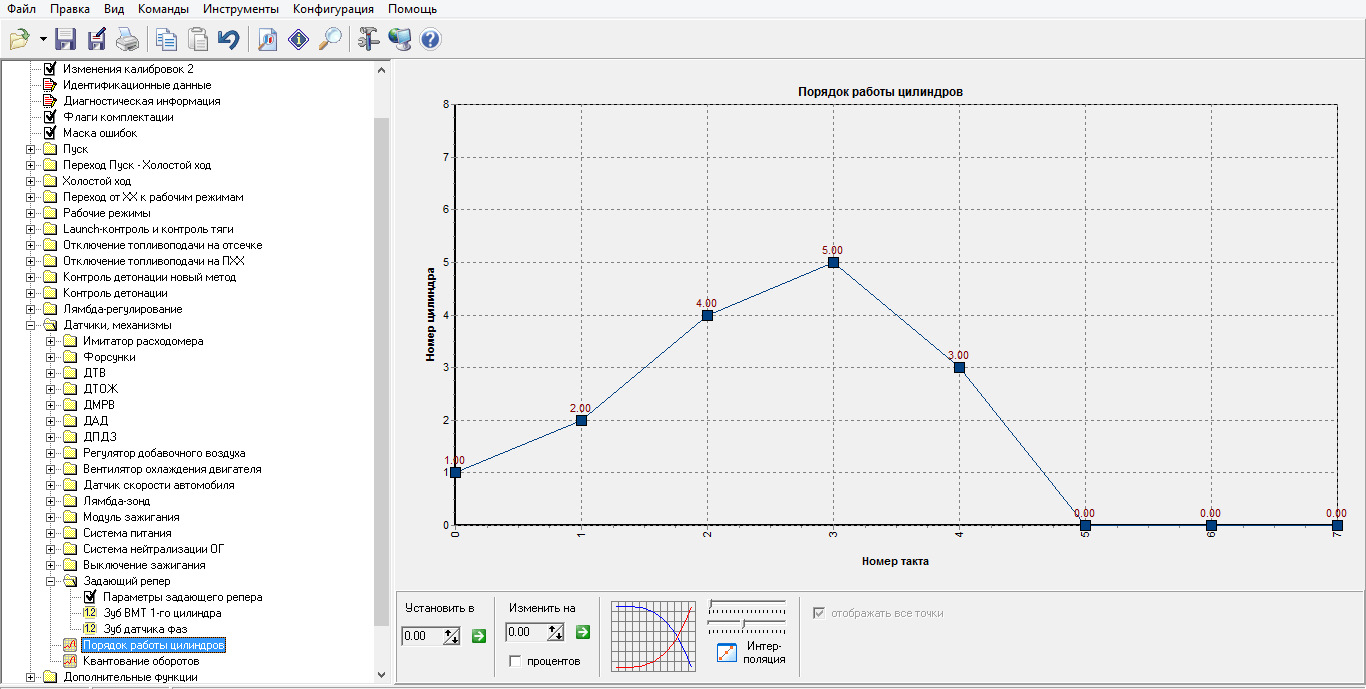Open file with the folder icon
Screen dimensions: 1366x689
pyautogui.click(x=19, y=40)
